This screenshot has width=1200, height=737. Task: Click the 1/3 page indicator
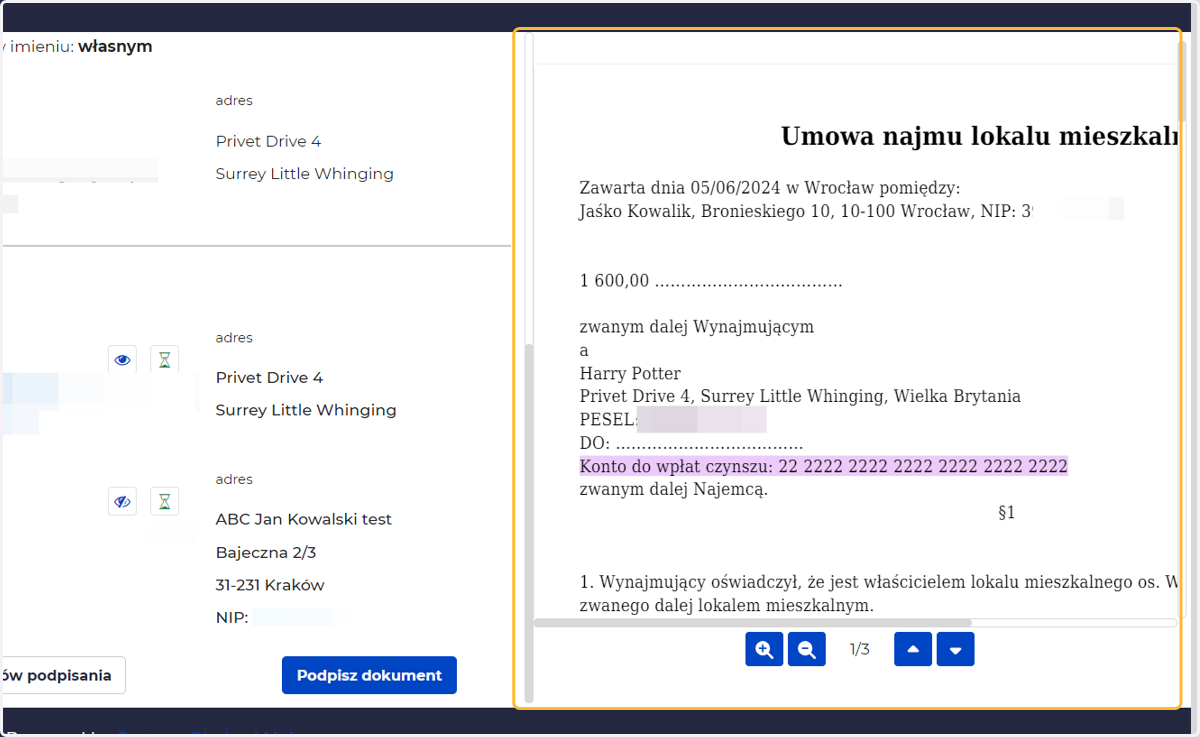click(860, 650)
